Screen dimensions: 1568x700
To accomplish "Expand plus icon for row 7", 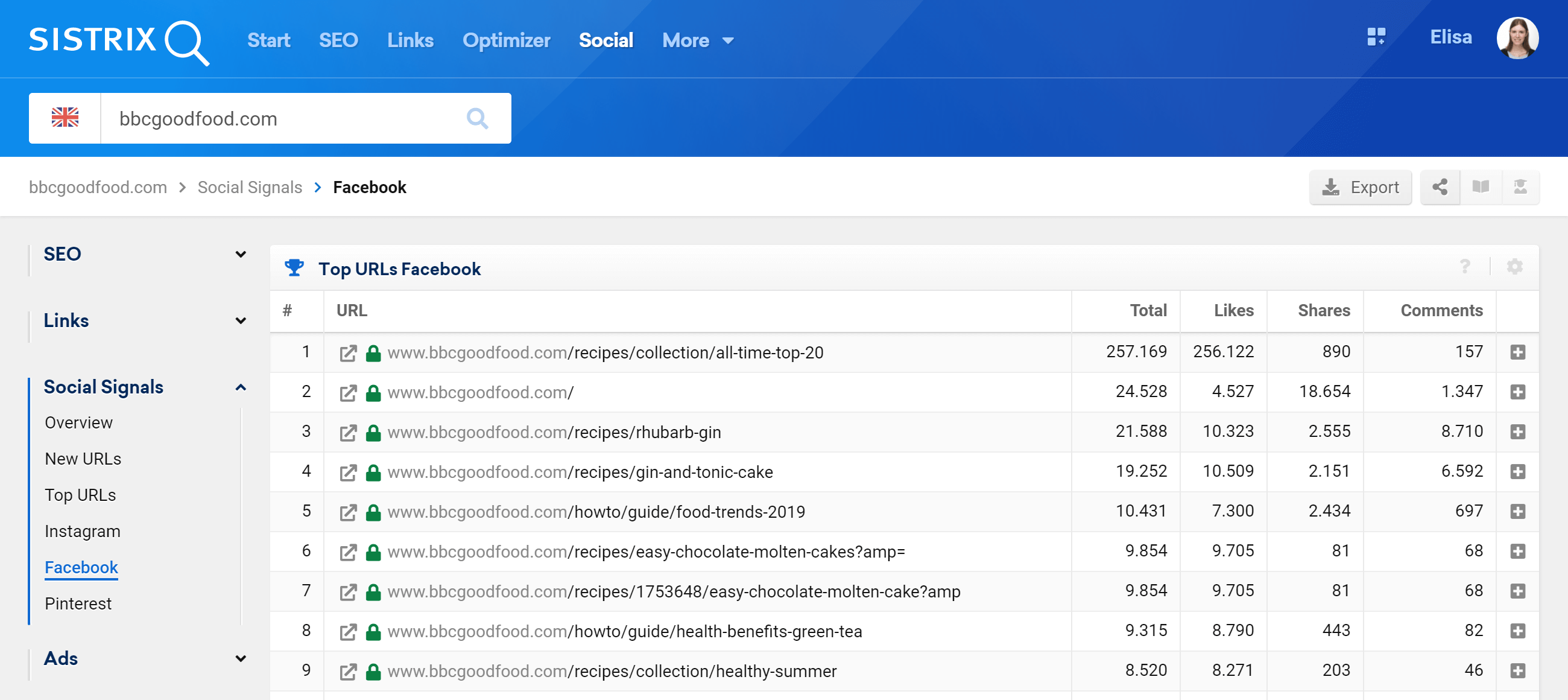I will [x=1517, y=591].
